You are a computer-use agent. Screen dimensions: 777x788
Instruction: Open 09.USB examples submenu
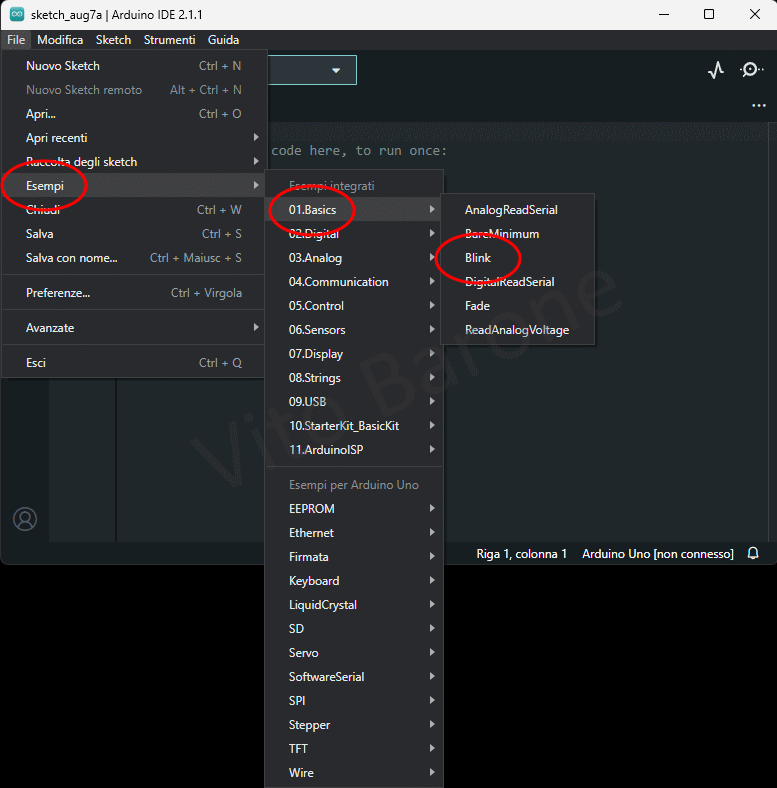pyautogui.click(x=354, y=402)
